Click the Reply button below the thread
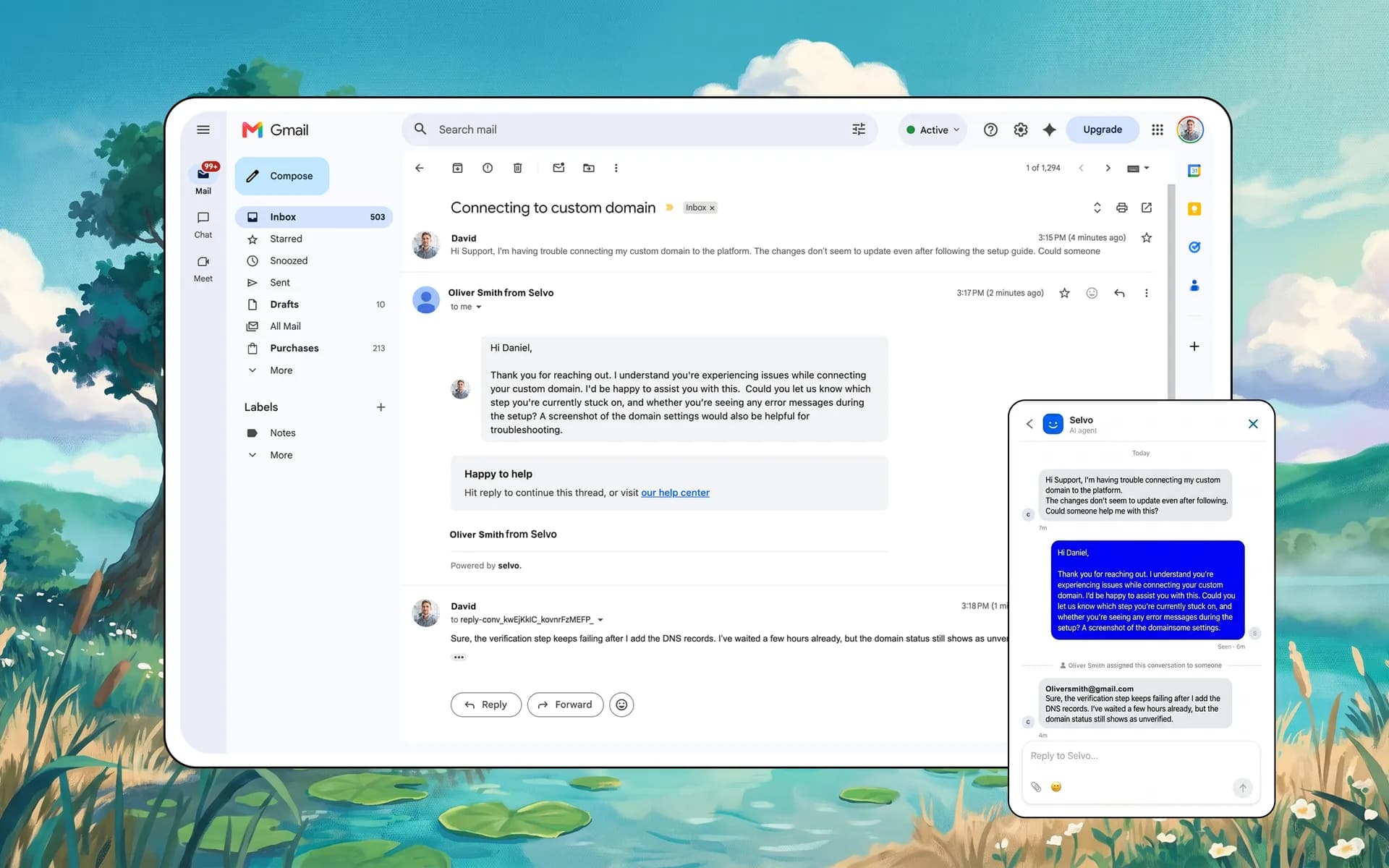This screenshot has height=868, width=1389. [x=485, y=705]
